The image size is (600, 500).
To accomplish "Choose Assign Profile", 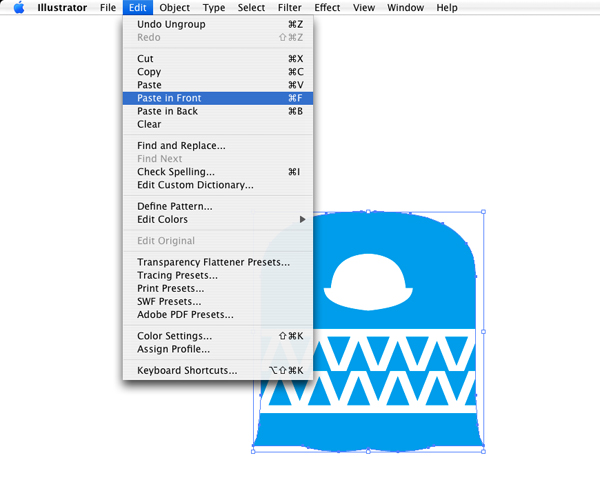I will pos(218,349).
